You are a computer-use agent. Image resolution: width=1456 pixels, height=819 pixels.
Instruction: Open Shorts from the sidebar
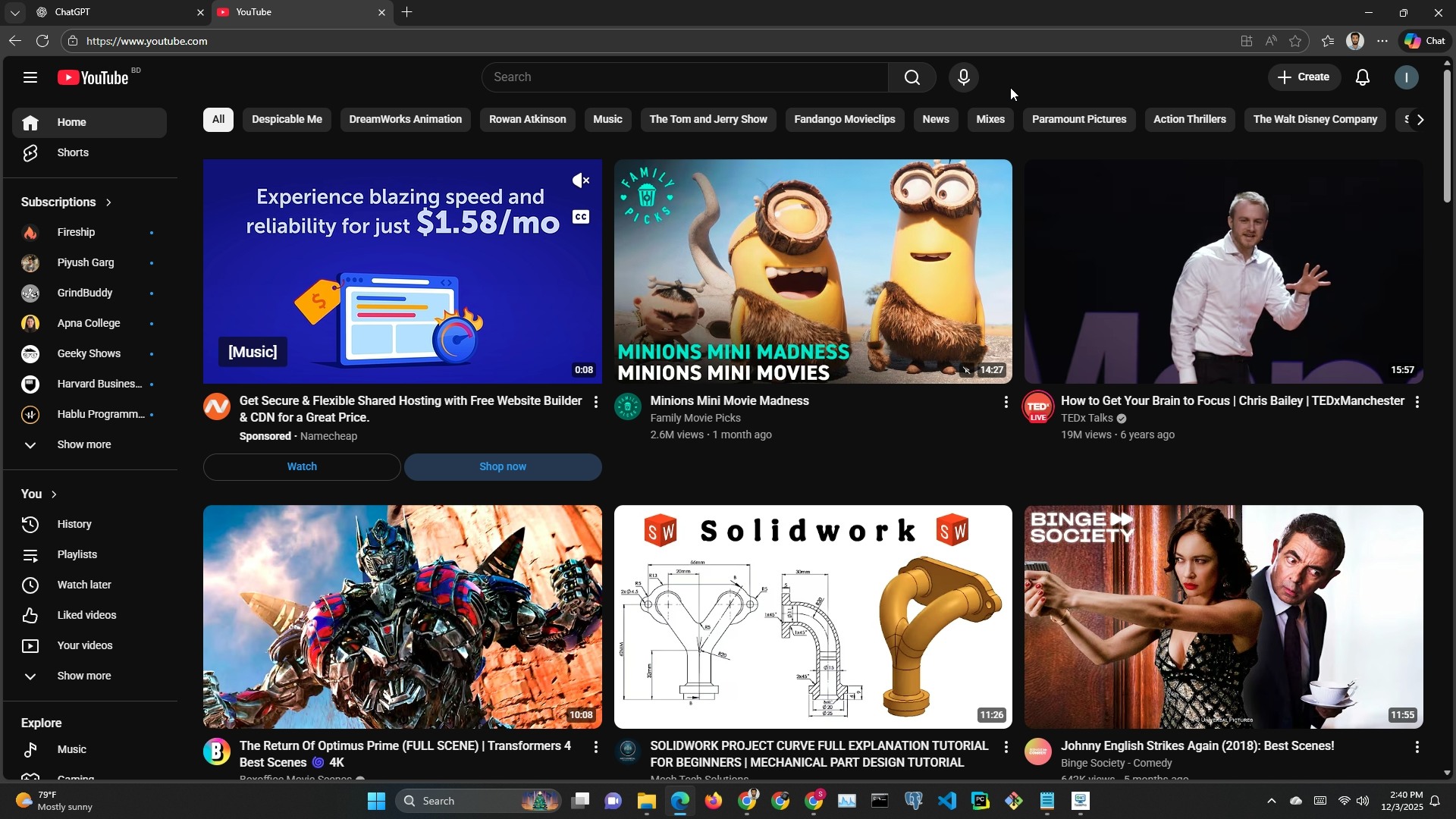click(x=73, y=152)
